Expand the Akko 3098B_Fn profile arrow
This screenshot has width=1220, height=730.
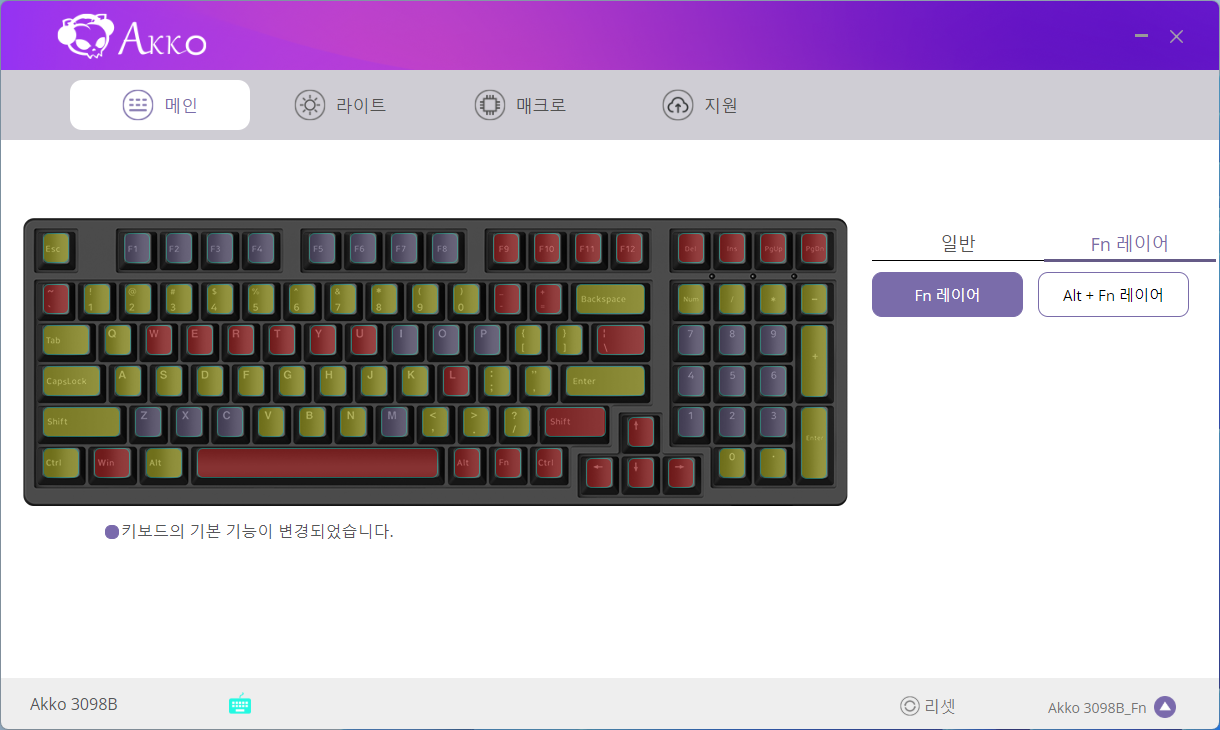[1164, 707]
